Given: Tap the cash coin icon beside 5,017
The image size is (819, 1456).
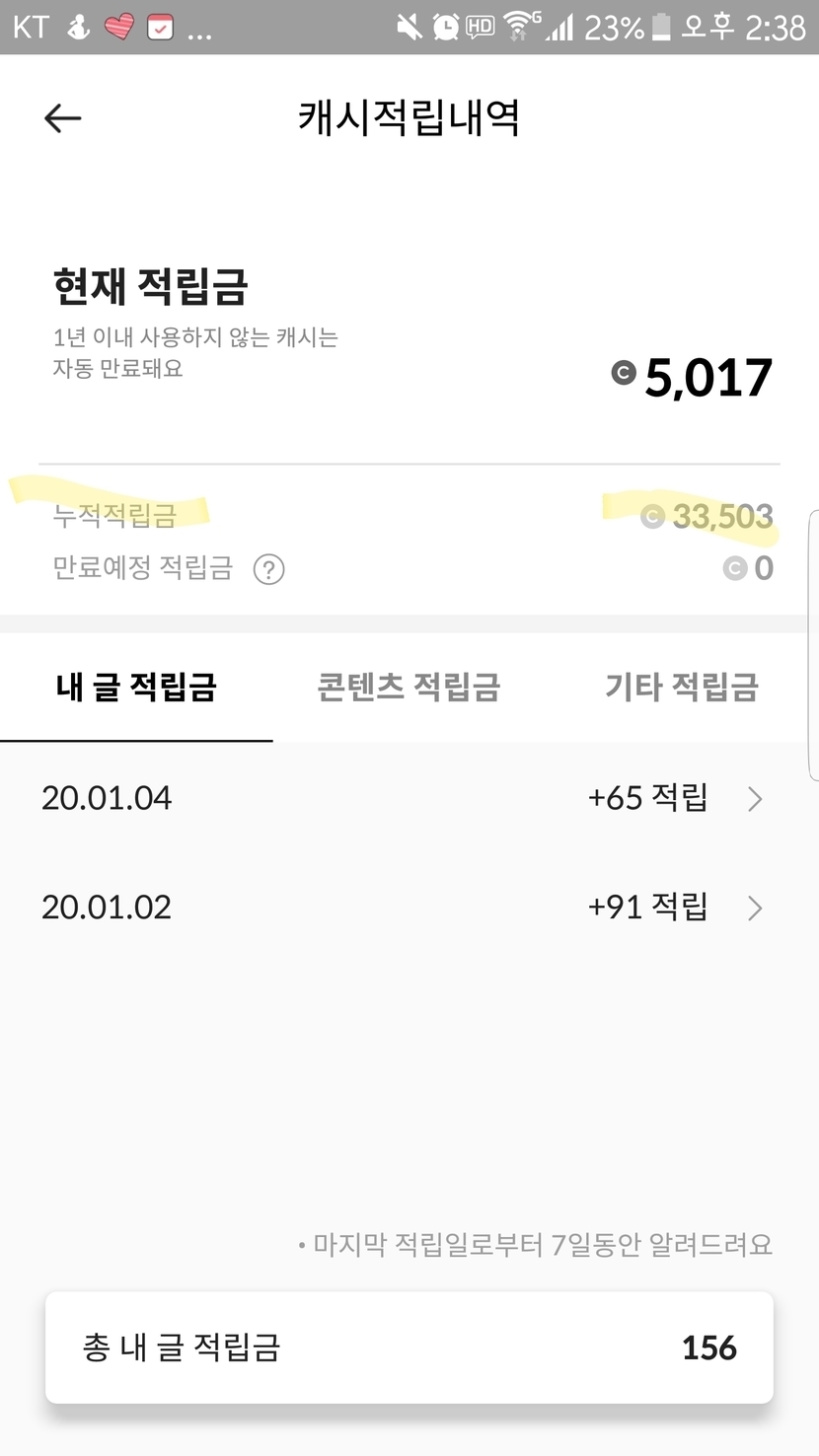Looking at the screenshot, I should (x=623, y=373).
